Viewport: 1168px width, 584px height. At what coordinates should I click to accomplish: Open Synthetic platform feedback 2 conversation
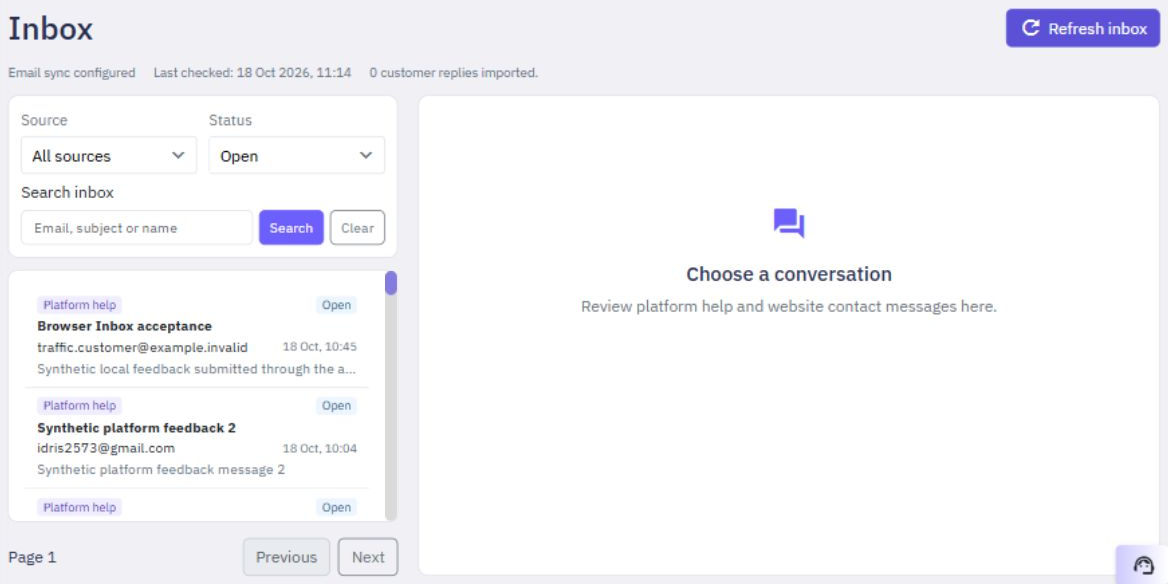click(x=197, y=438)
